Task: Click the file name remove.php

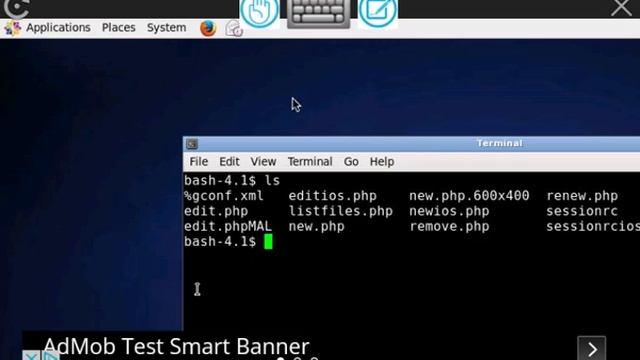Action: [449, 227]
